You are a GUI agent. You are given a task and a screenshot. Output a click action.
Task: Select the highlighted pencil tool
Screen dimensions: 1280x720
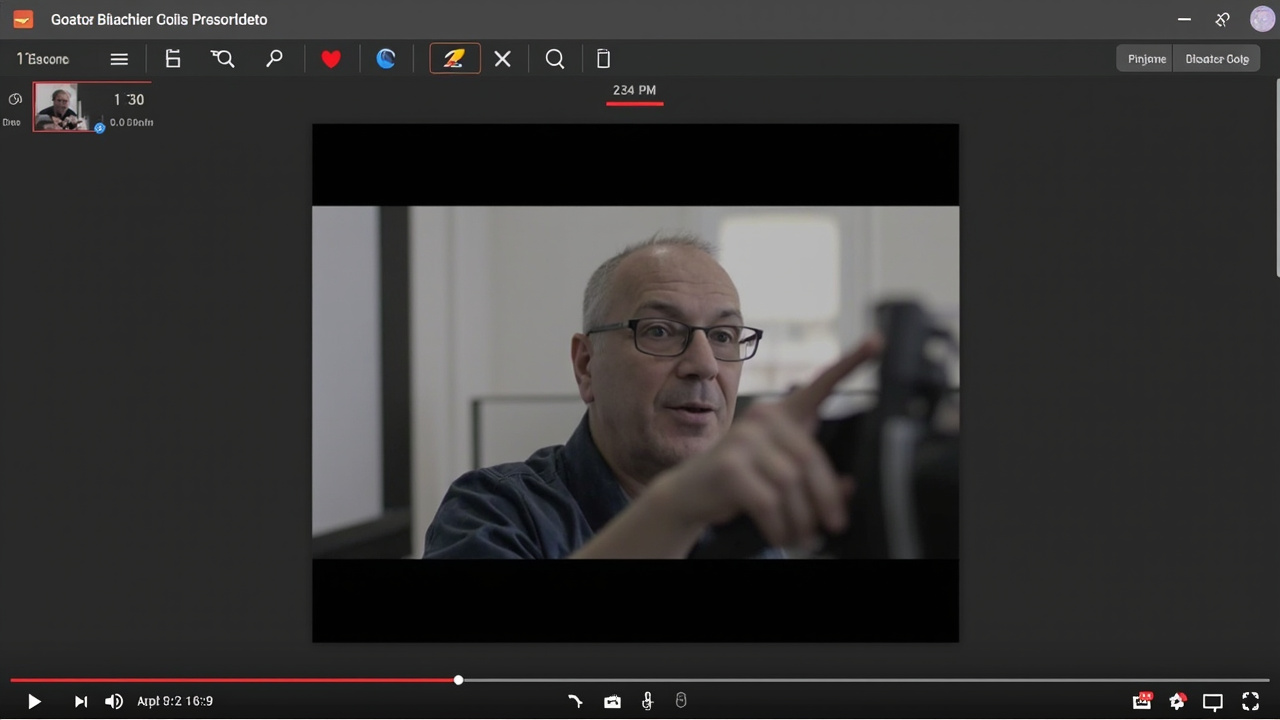pos(455,59)
